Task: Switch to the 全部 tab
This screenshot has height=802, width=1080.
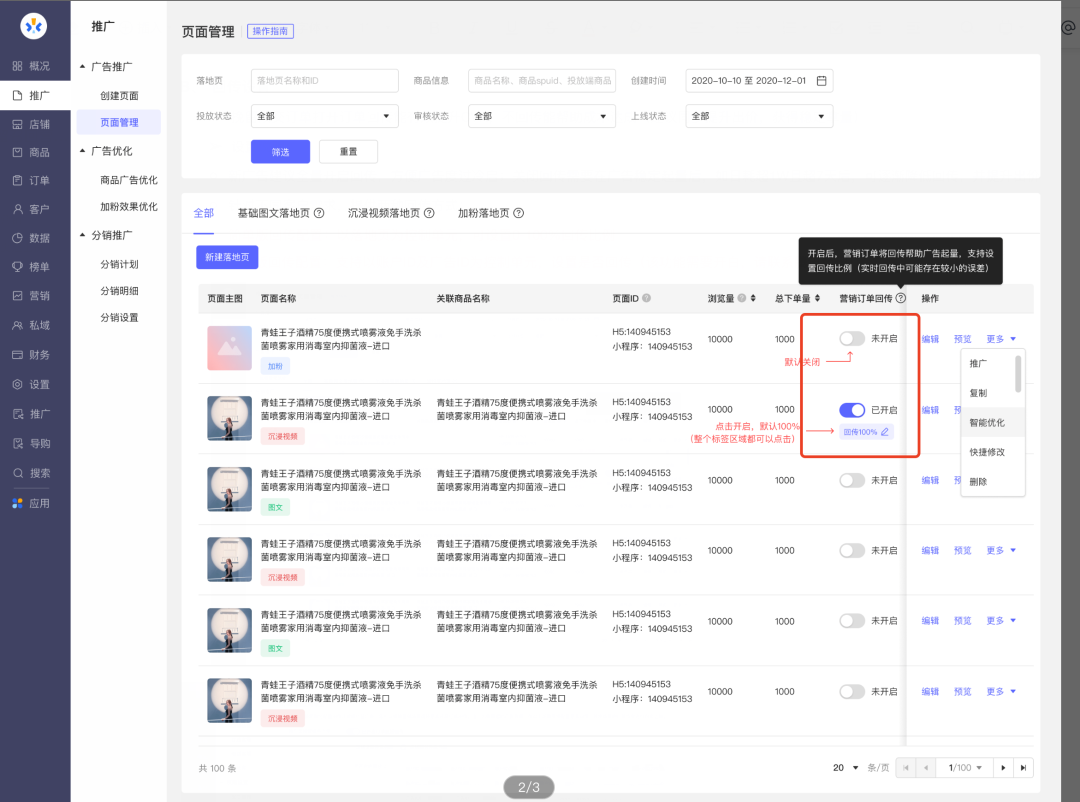Action: click(x=203, y=213)
